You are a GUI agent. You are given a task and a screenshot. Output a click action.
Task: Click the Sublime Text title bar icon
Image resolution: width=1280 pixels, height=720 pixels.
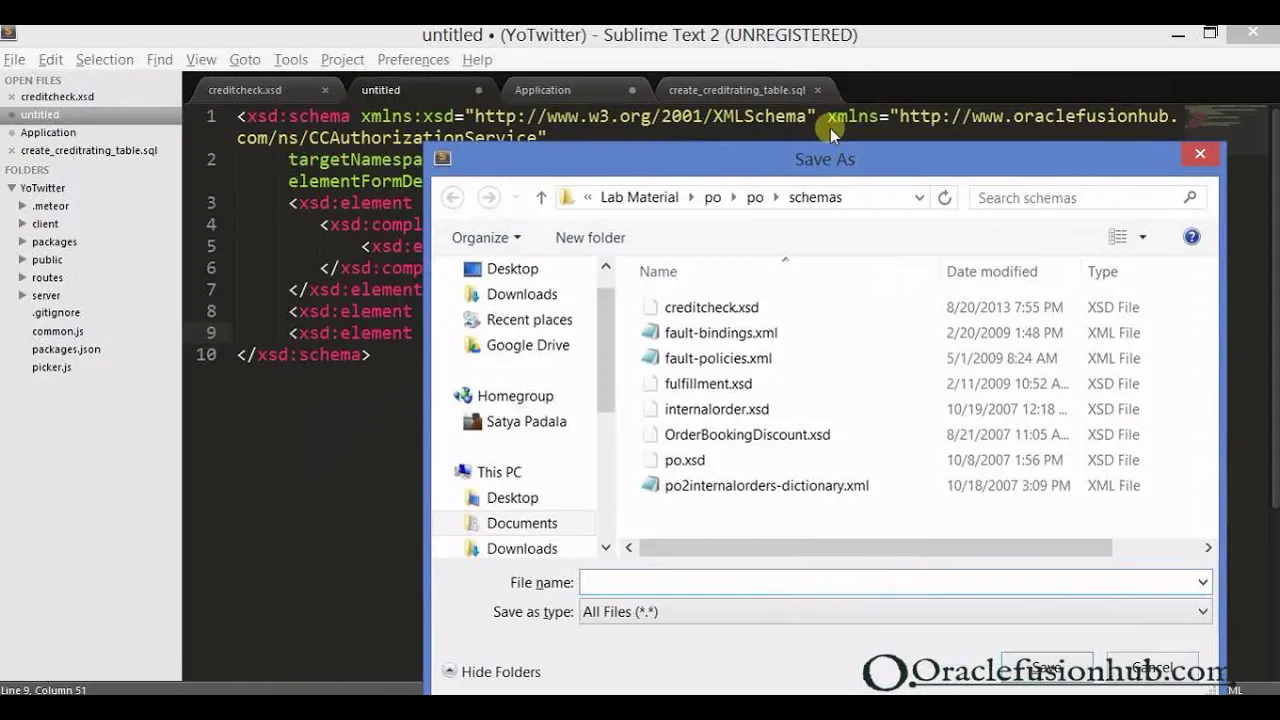[x=9, y=33]
